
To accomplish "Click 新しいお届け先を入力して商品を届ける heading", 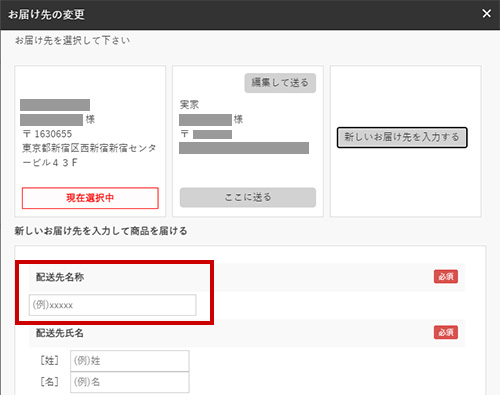I will pos(101,231).
